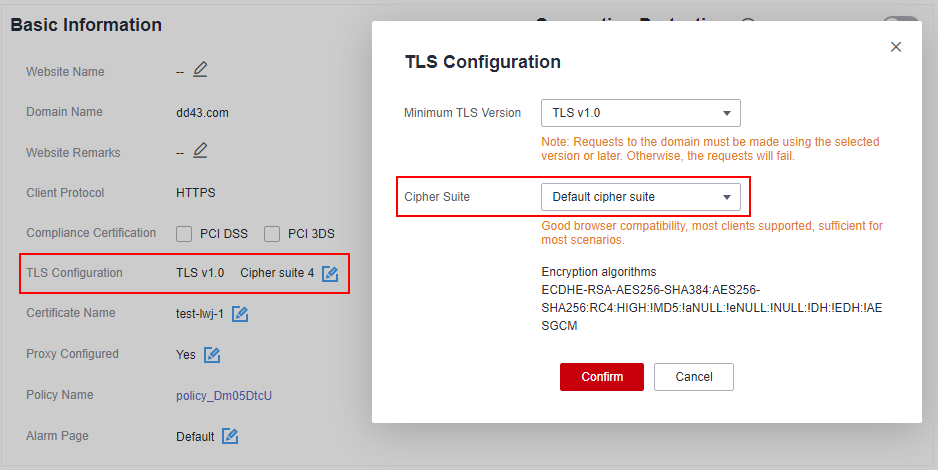The height and width of the screenshot is (470, 938).
Task: Click the Encryption algorithms cipher string
Action: pyautogui.click(x=711, y=308)
